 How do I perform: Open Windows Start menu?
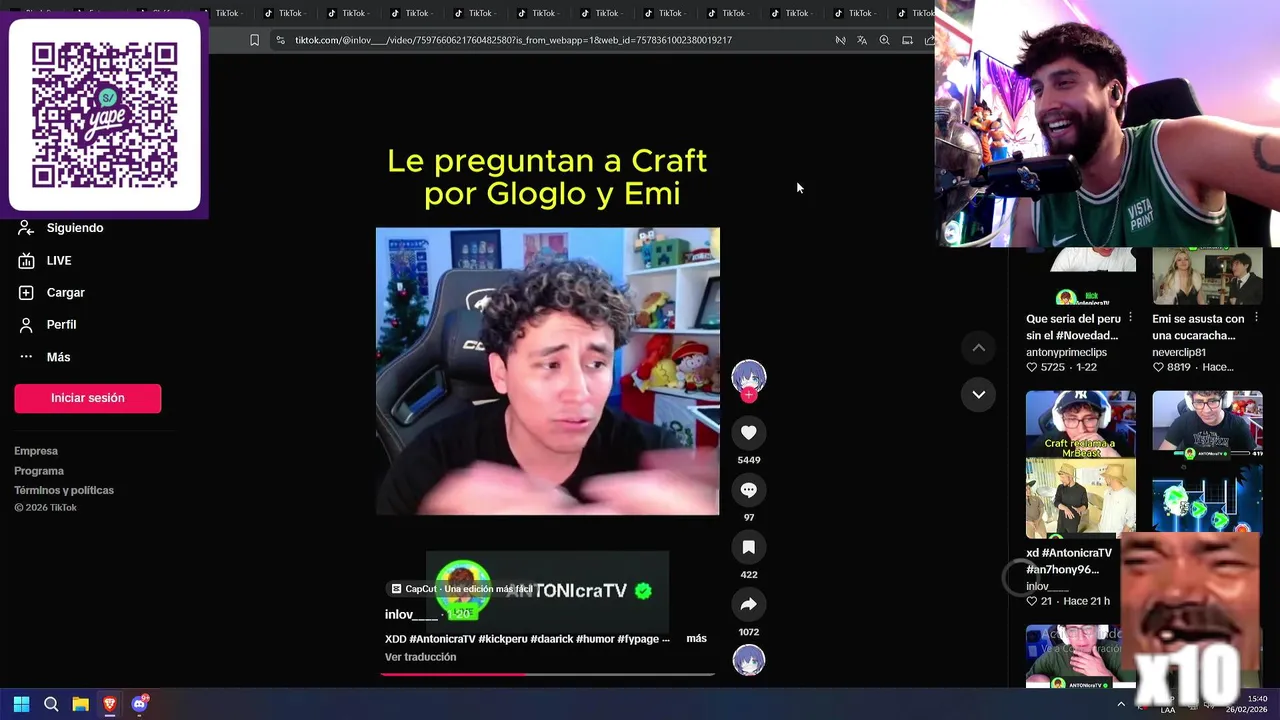pos(21,704)
